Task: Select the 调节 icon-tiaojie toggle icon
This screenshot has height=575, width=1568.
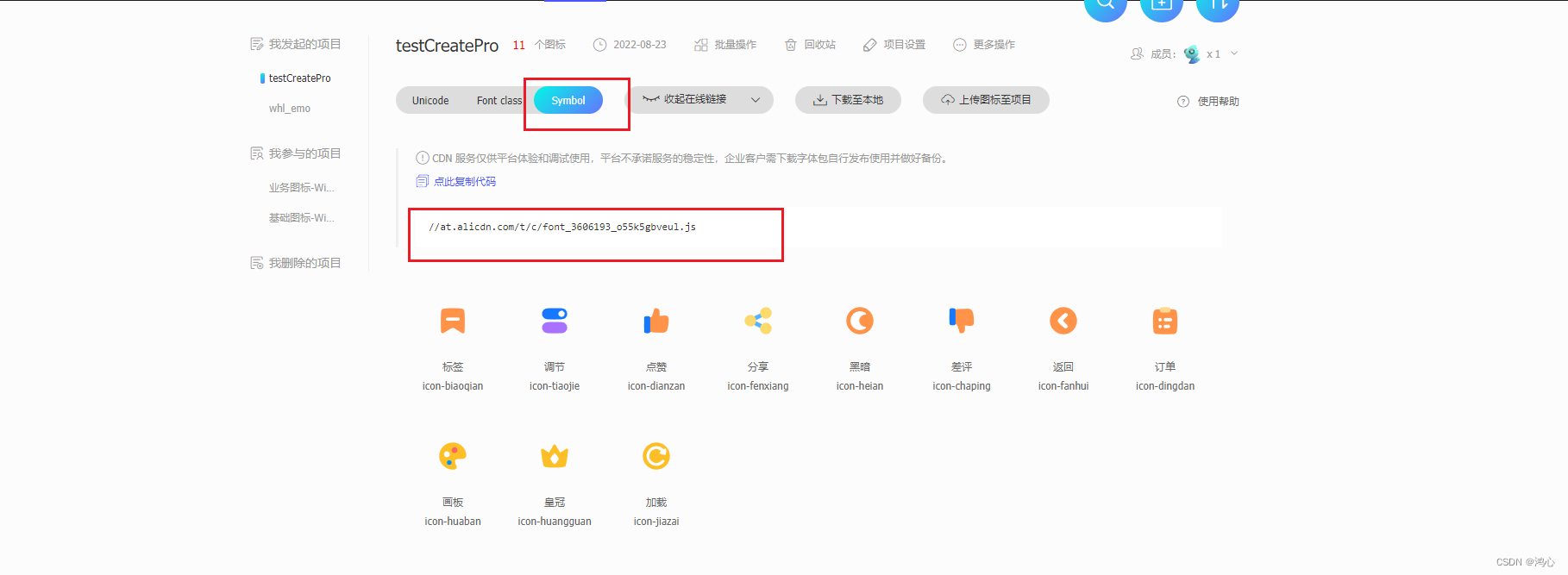Action: tap(555, 321)
